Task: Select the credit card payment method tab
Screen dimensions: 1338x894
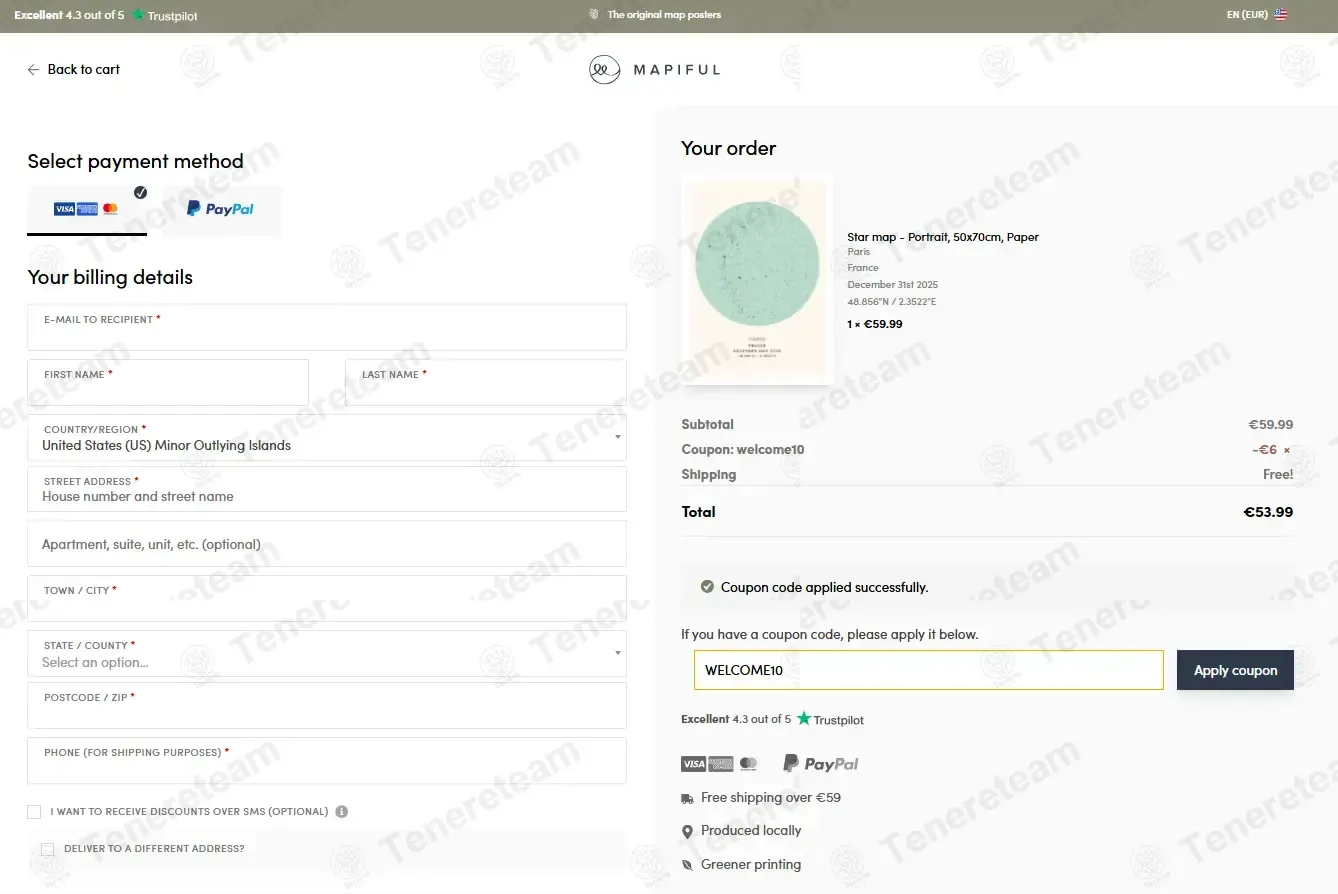Action: (87, 209)
